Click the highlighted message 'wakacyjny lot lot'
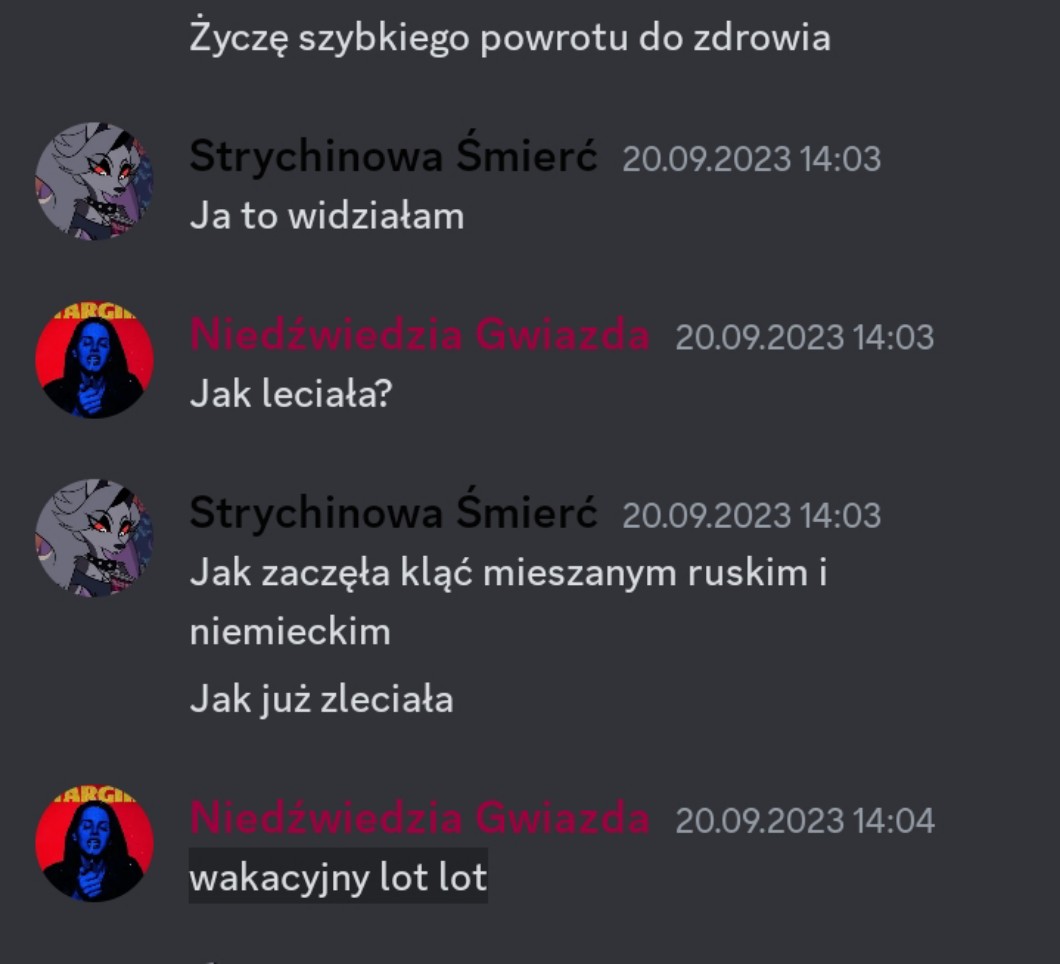 click(x=338, y=877)
